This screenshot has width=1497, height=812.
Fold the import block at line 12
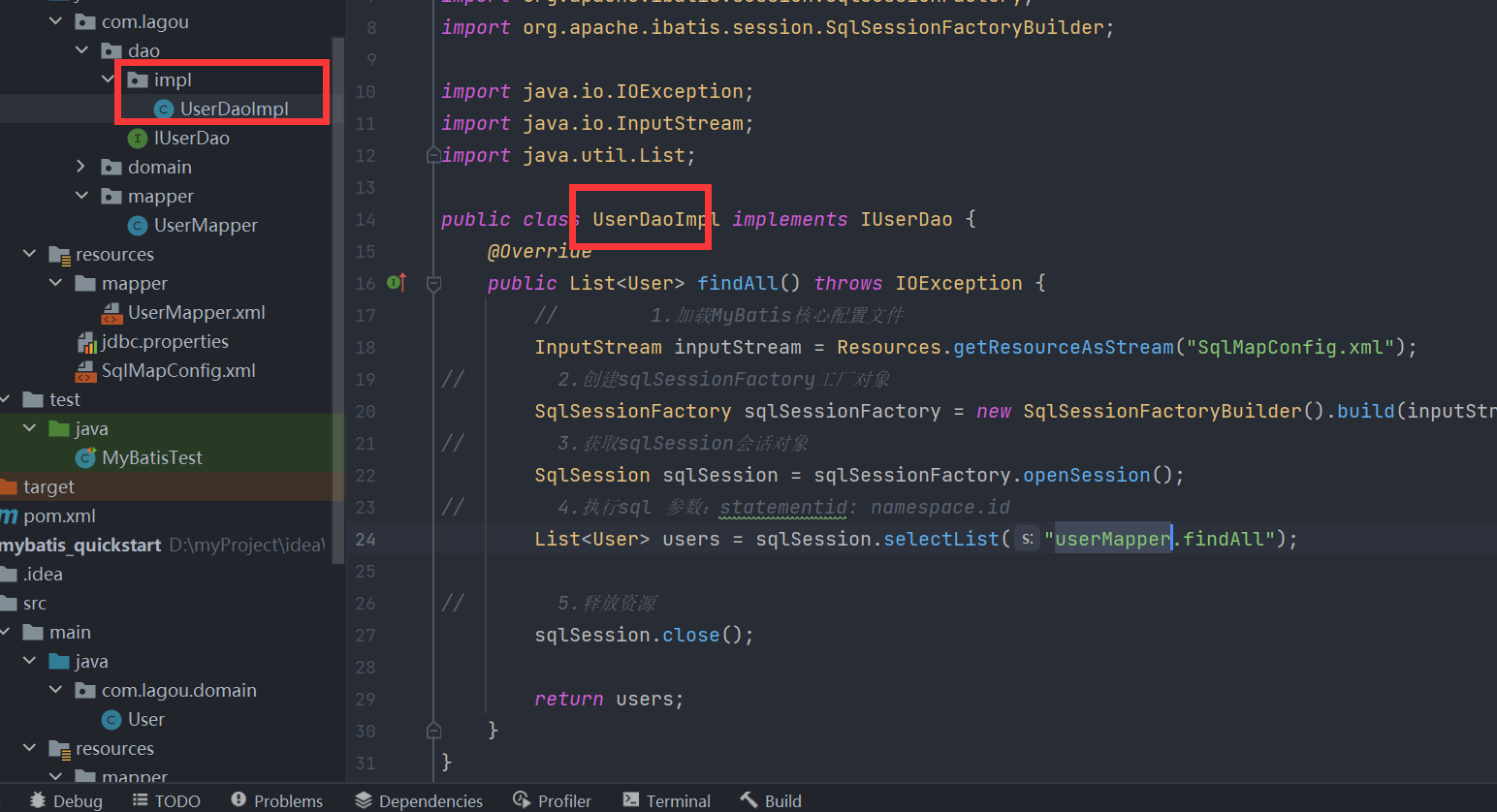click(433, 155)
